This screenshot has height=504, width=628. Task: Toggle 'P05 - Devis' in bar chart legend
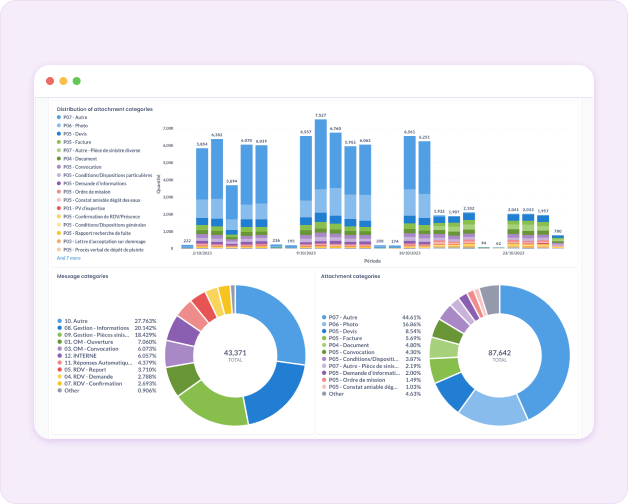(72, 134)
